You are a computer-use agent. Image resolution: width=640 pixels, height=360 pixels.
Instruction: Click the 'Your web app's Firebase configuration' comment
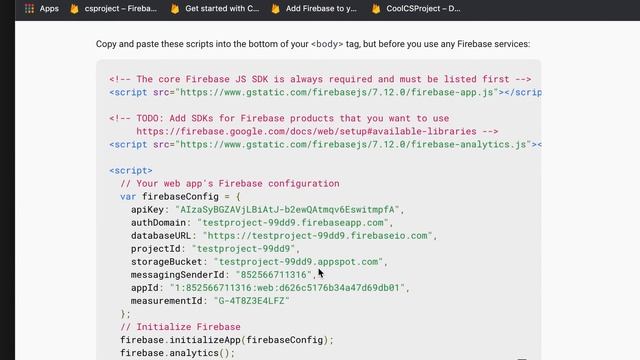pyautogui.click(x=230, y=184)
